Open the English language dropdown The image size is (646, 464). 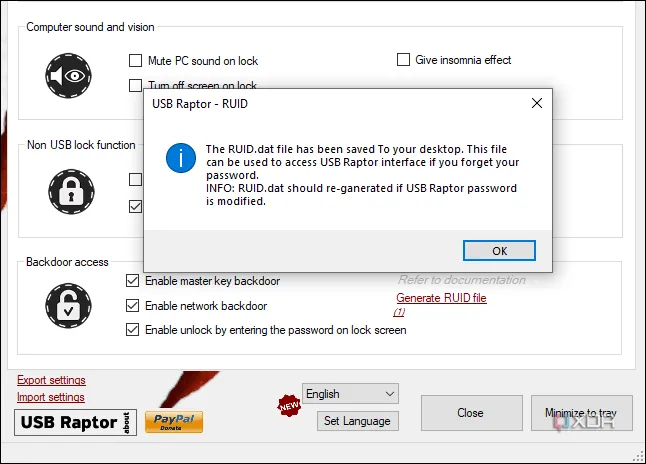[x=350, y=394]
